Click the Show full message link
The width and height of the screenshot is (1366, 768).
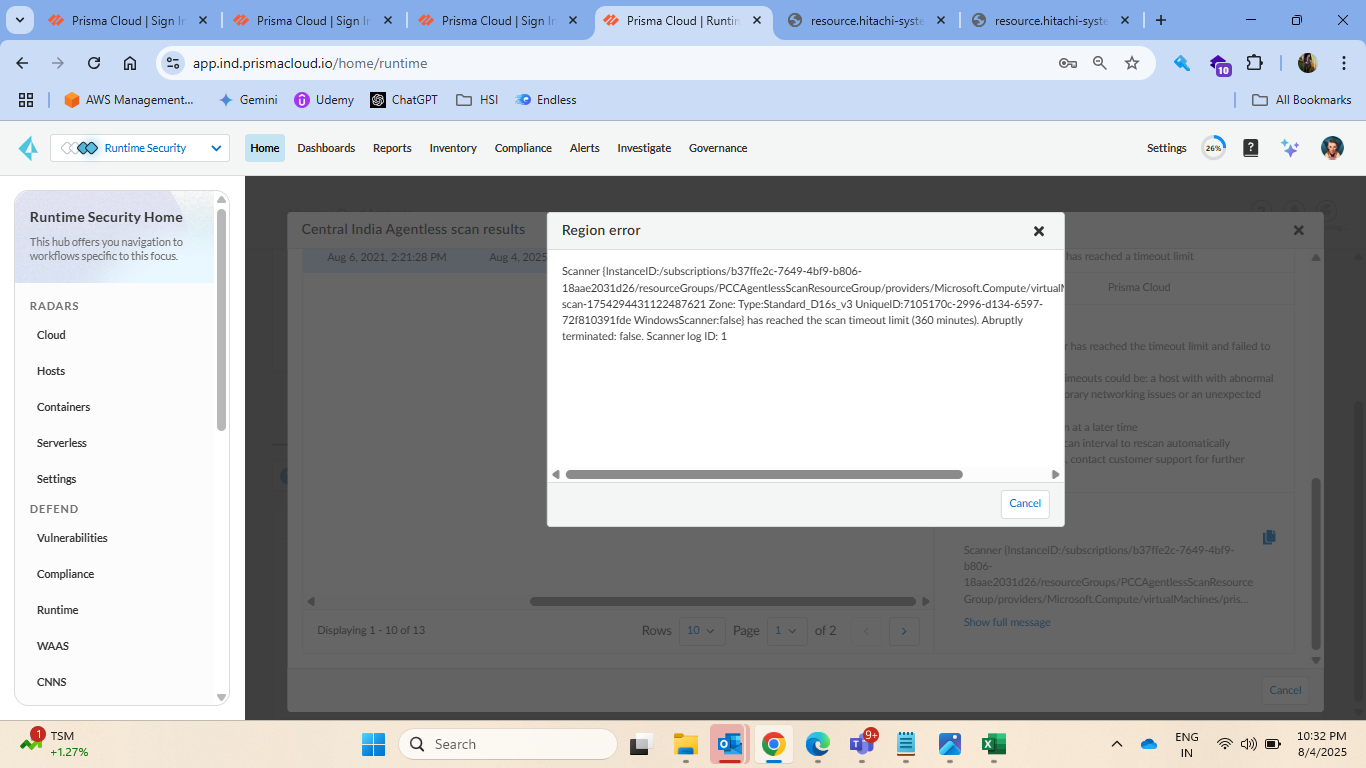pos(1006,622)
